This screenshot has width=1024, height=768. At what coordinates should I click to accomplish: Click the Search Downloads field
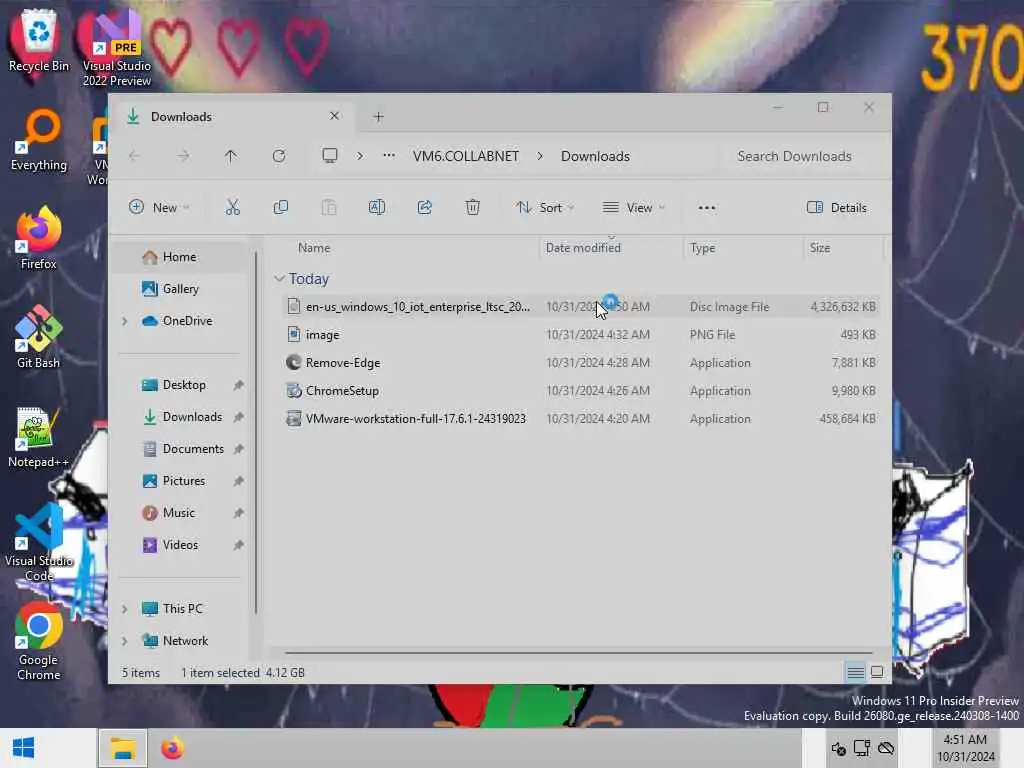point(794,156)
